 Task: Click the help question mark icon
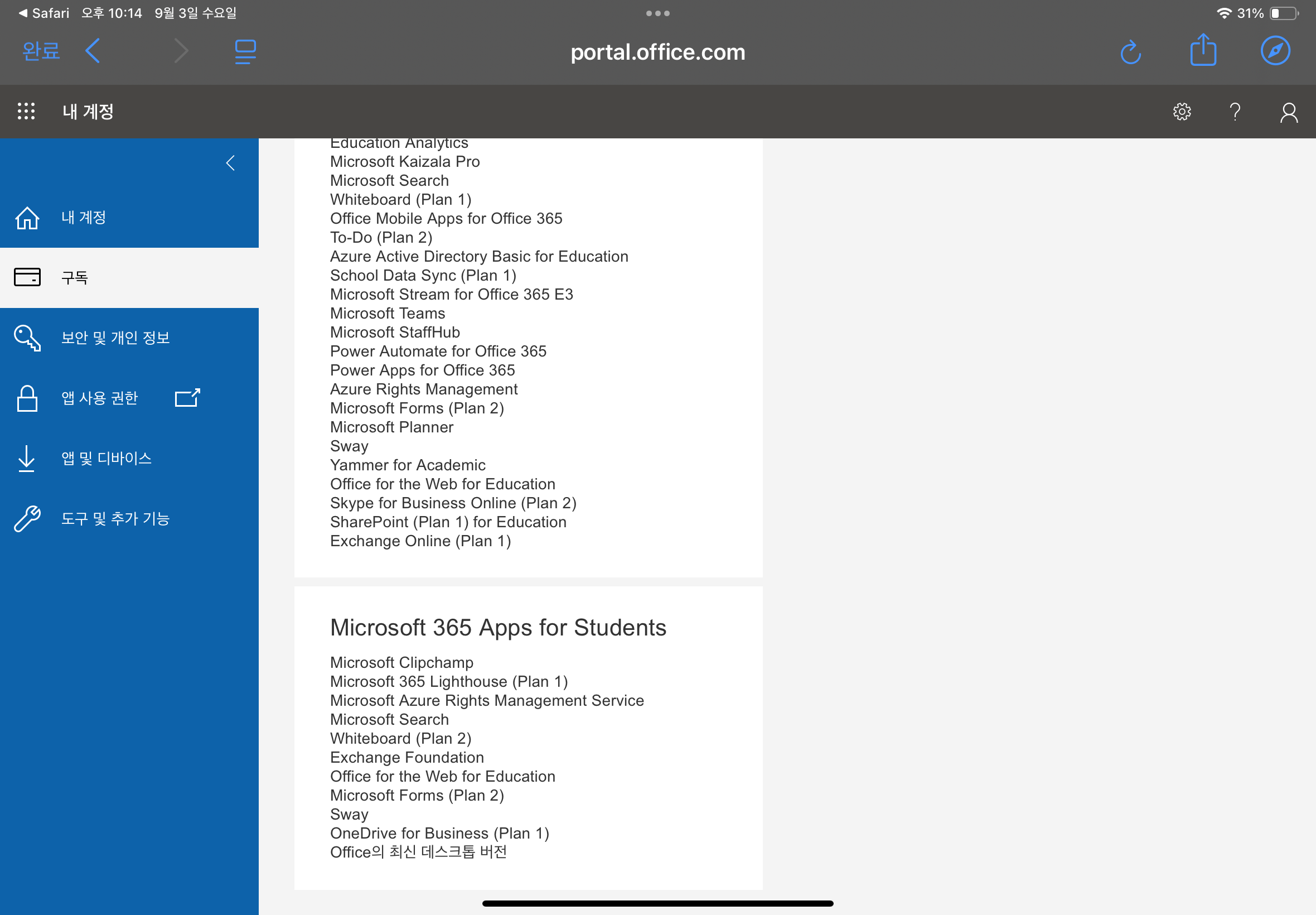tap(1235, 111)
